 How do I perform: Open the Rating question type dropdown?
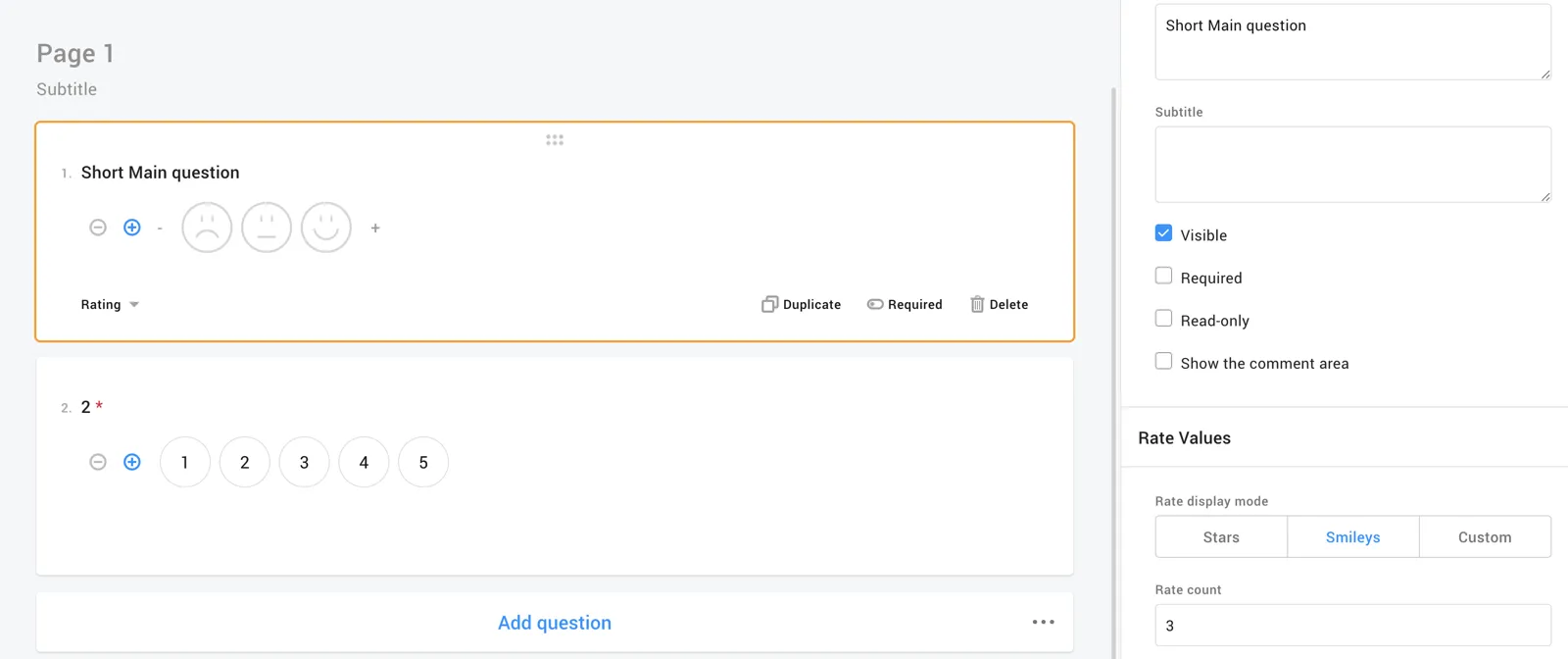[110, 305]
